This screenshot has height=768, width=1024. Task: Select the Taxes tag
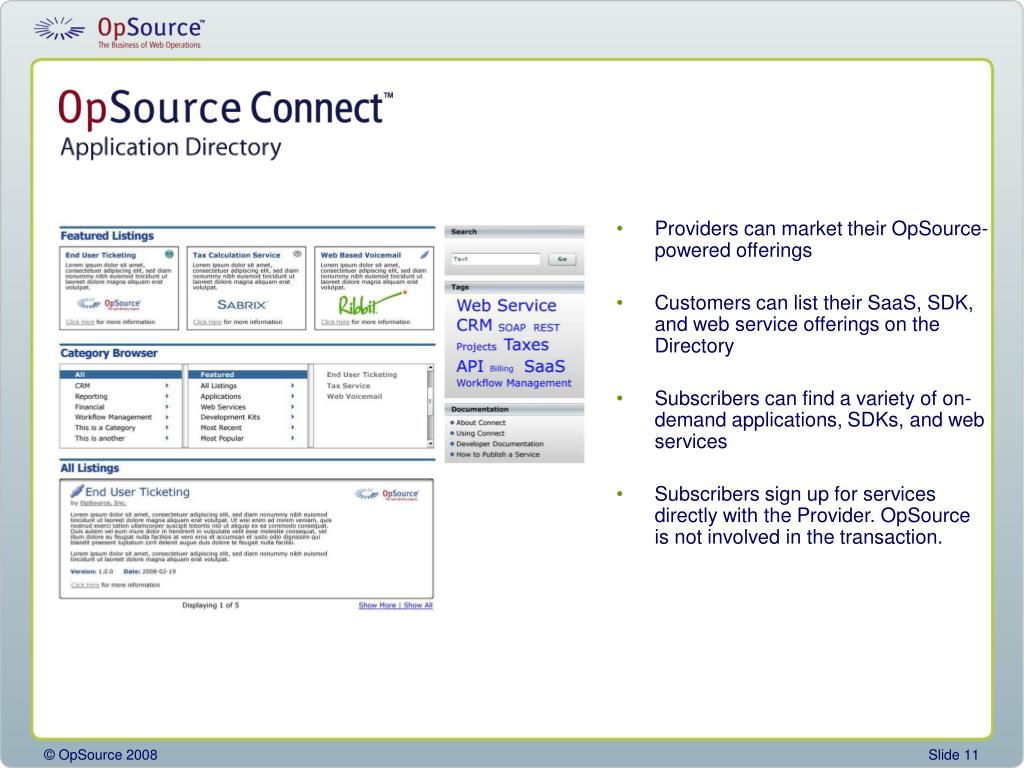pos(526,345)
